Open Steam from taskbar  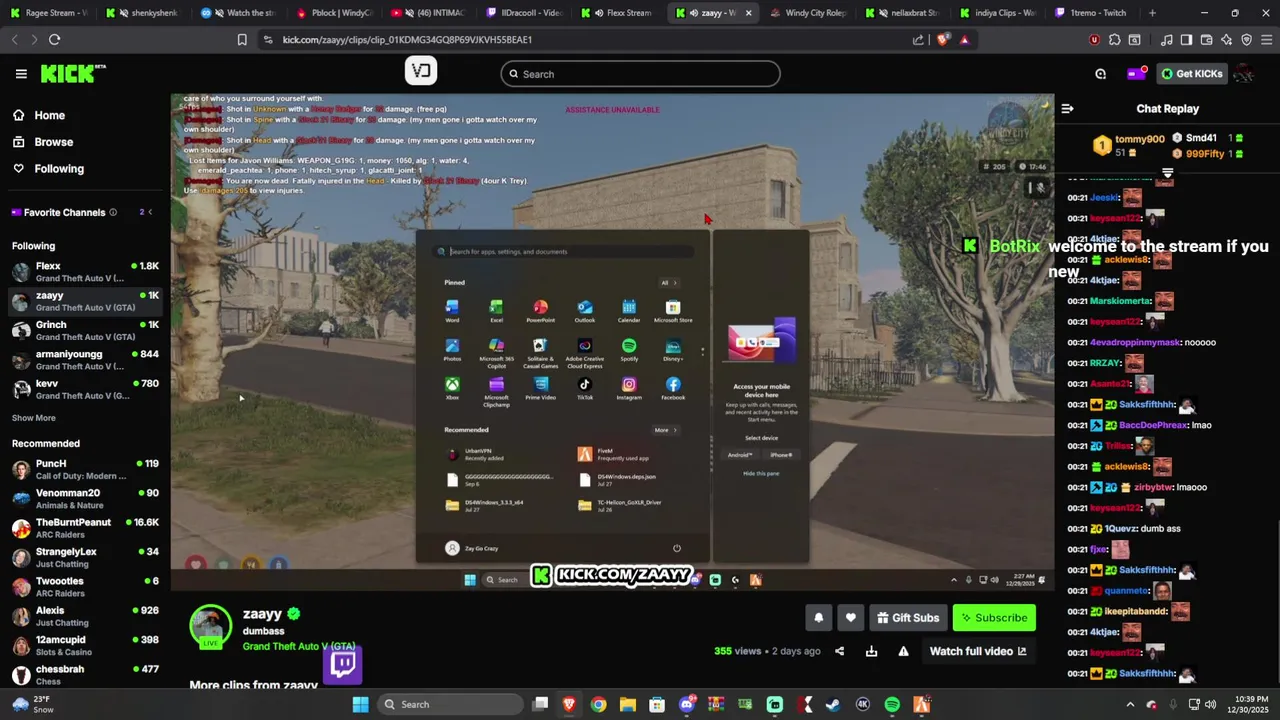[833, 704]
